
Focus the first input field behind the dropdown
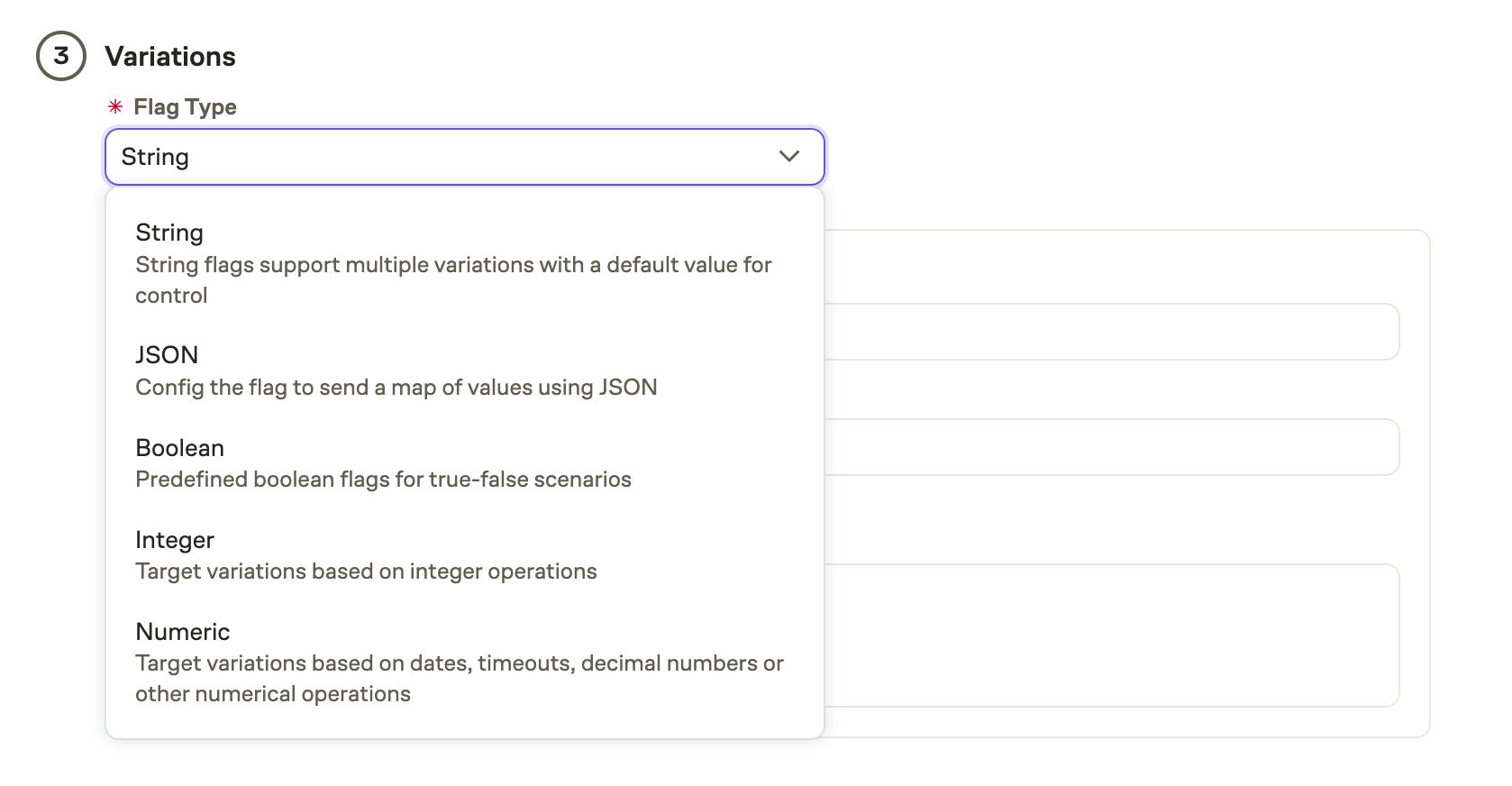tap(1110, 332)
